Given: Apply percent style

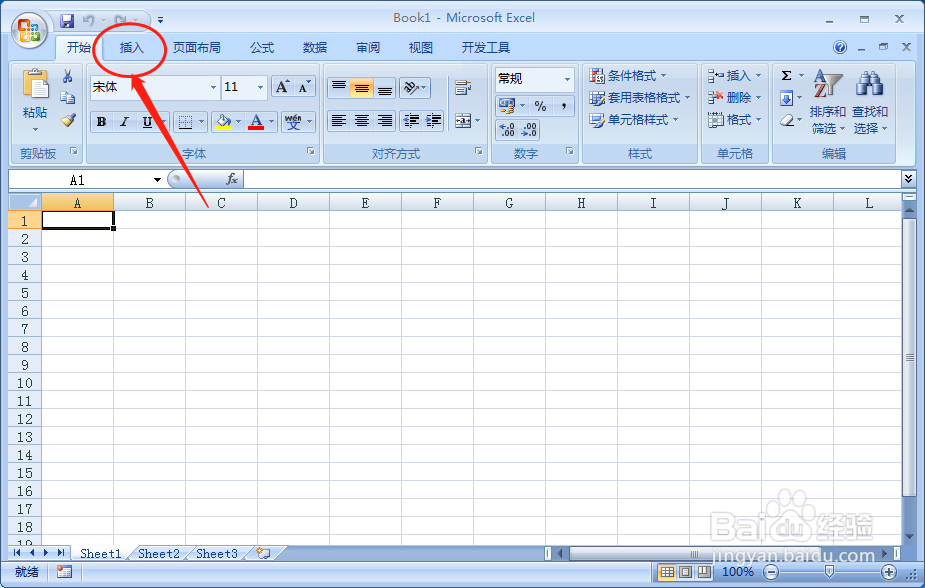Looking at the screenshot, I should pyautogui.click(x=540, y=106).
